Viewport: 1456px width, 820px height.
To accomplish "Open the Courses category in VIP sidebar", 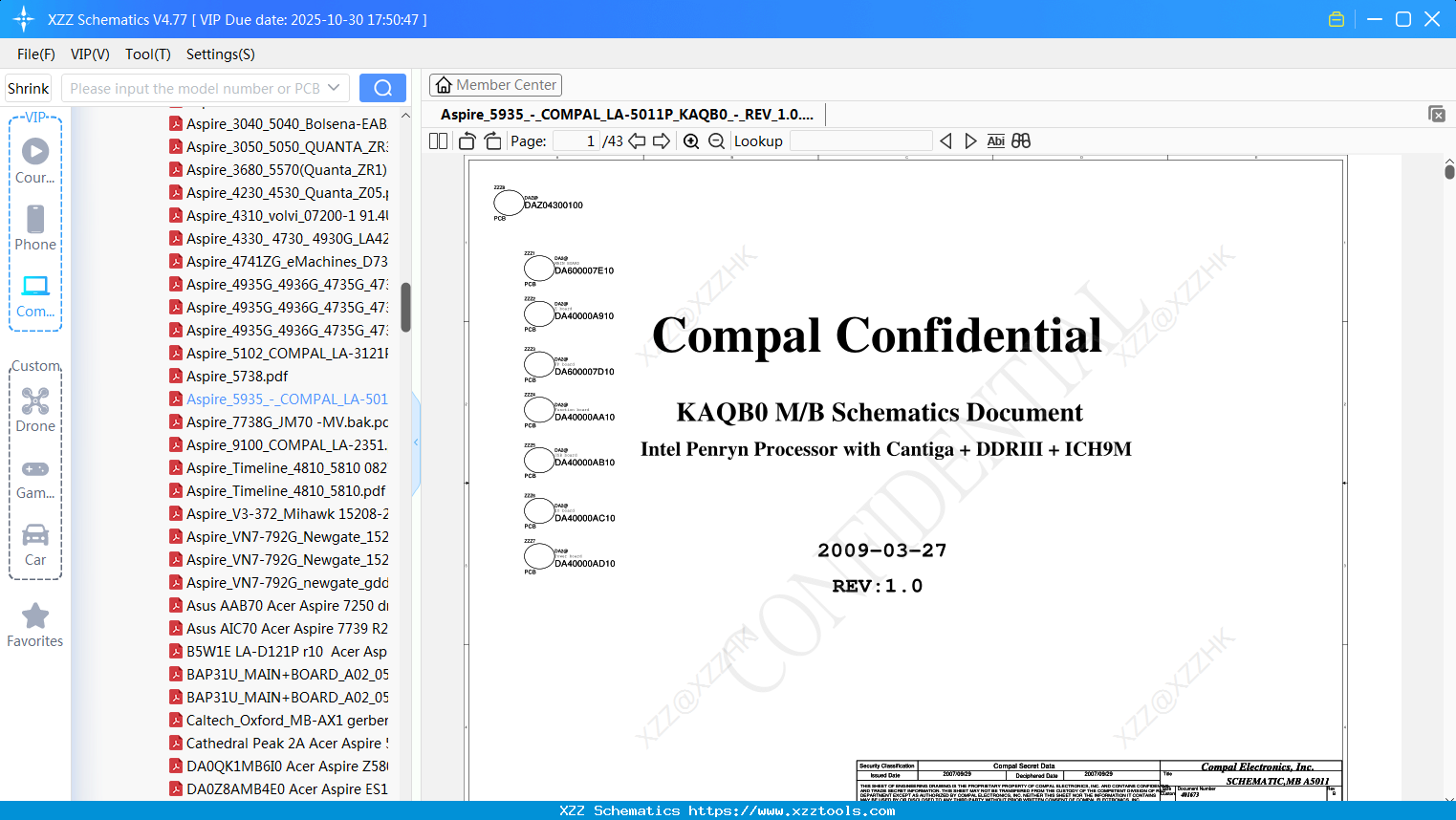I will click(x=35, y=162).
